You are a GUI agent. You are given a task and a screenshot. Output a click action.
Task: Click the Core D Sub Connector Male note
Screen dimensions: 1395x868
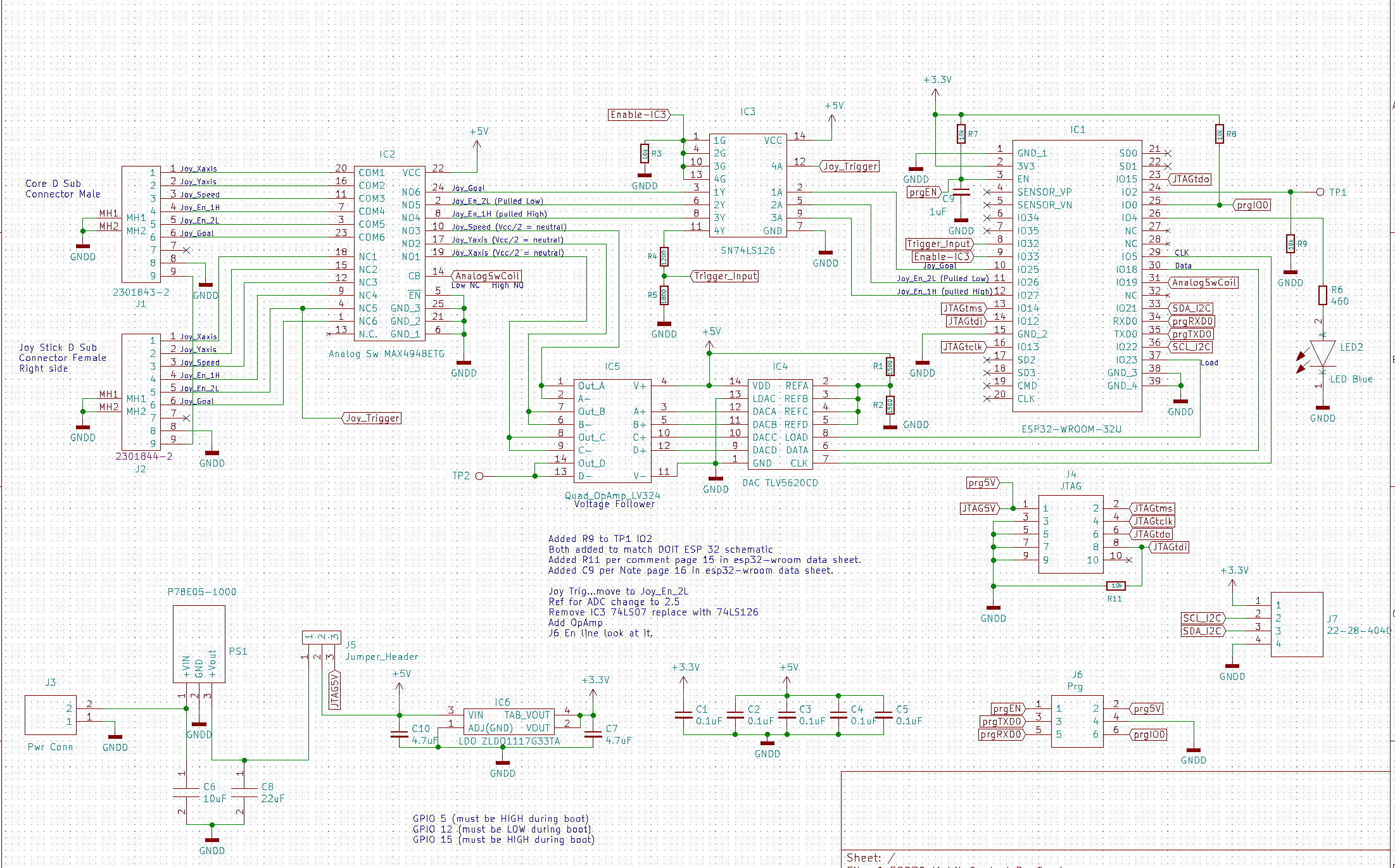pyautogui.click(x=63, y=189)
